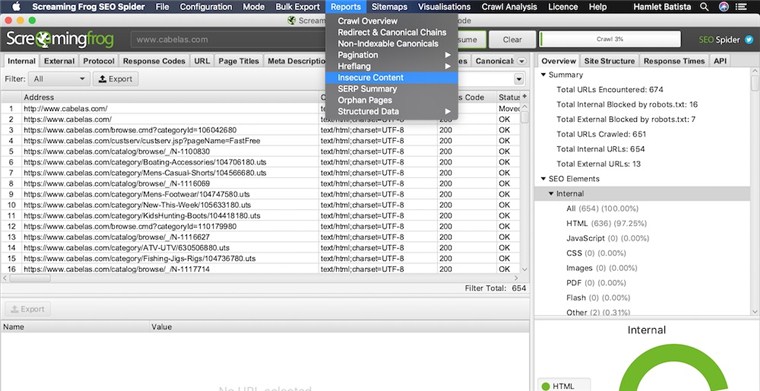Switch to the External tab
Screen dimensions: 760x391
[59, 61]
